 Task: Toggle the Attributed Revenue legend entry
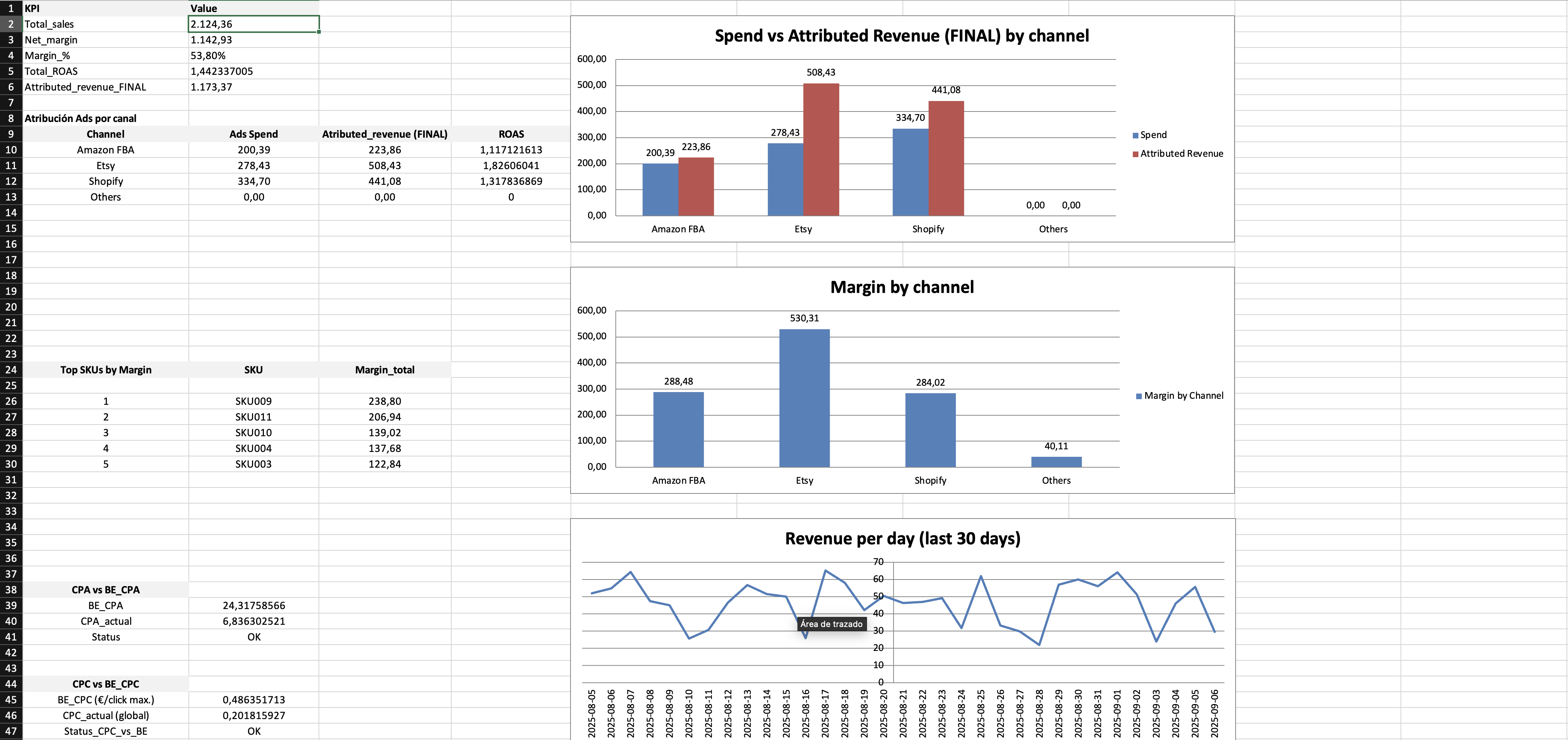pos(1176,153)
